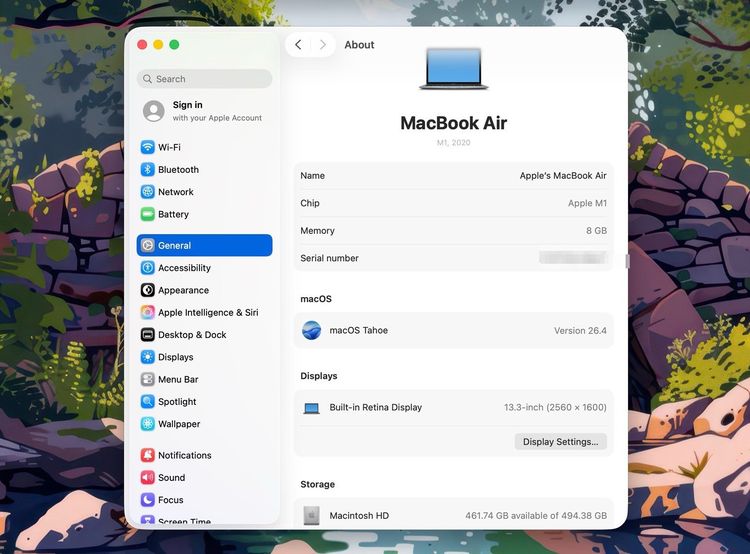Open Apple Intelligence & Siri icon

point(148,312)
